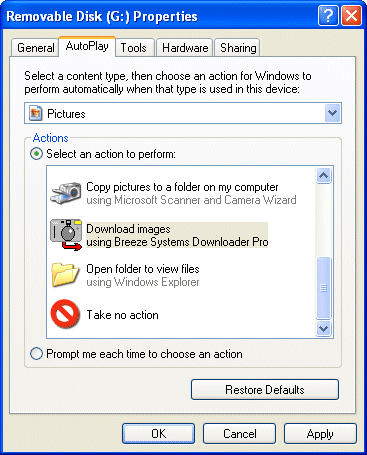Click the Windows Explorer folder icon
Screen dimensions: 367x455
tap(65, 275)
